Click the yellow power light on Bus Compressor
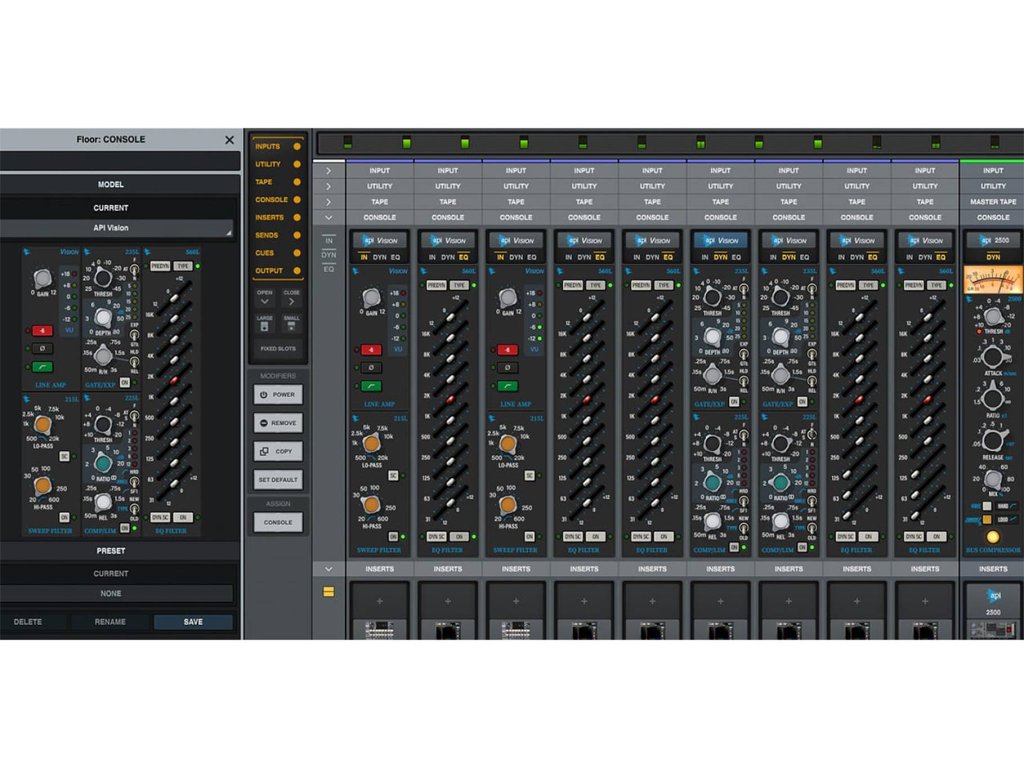Screen dimensions: 1024x768 [992, 537]
